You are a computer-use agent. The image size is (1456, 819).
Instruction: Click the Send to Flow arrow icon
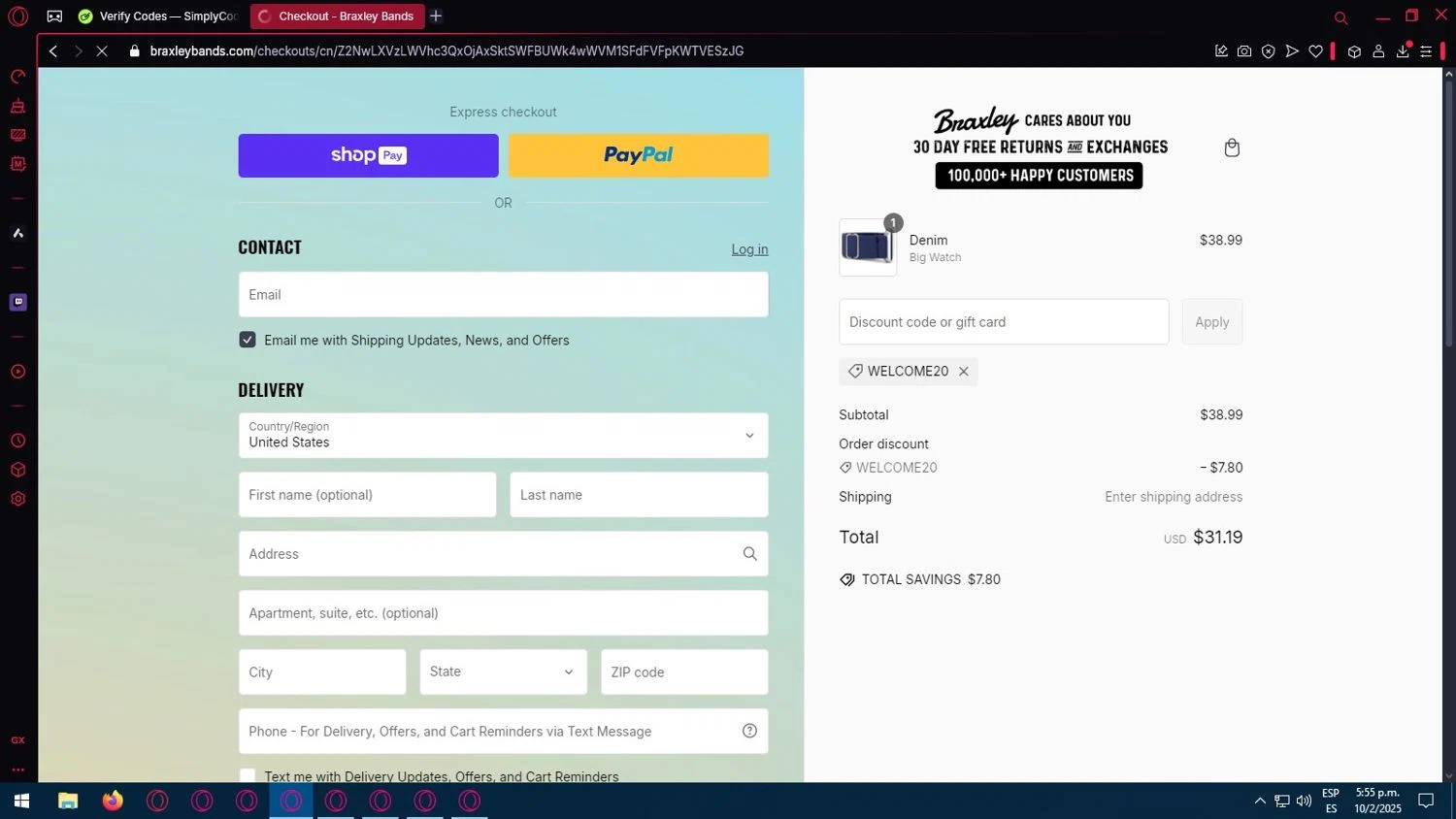[1292, 51]
